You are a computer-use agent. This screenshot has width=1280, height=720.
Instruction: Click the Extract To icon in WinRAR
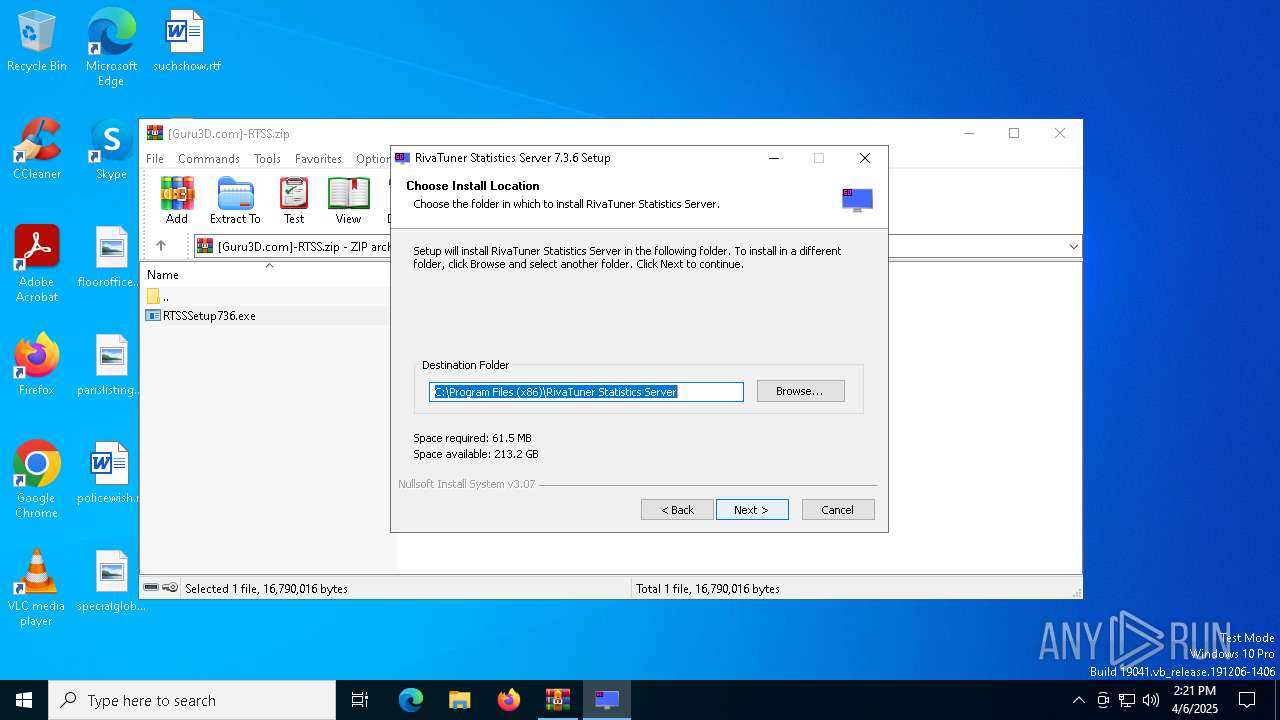[x=235, y=200]
